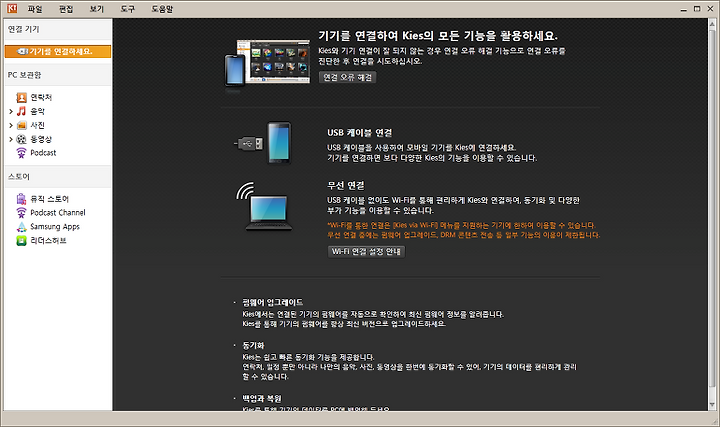Open 음악 library label
The image size is (720, 427).
(x=38, y=111)
